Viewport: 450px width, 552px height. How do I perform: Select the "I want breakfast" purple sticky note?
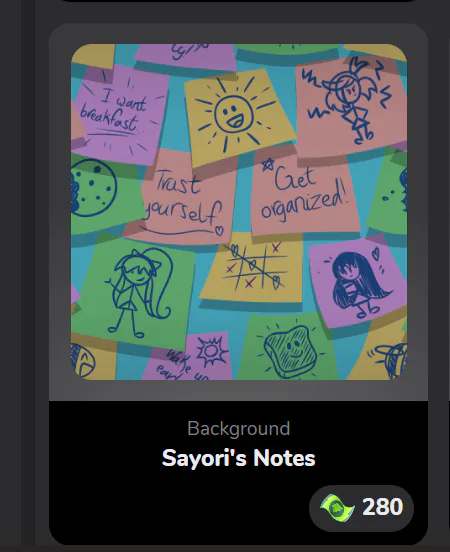click(118, 116)
